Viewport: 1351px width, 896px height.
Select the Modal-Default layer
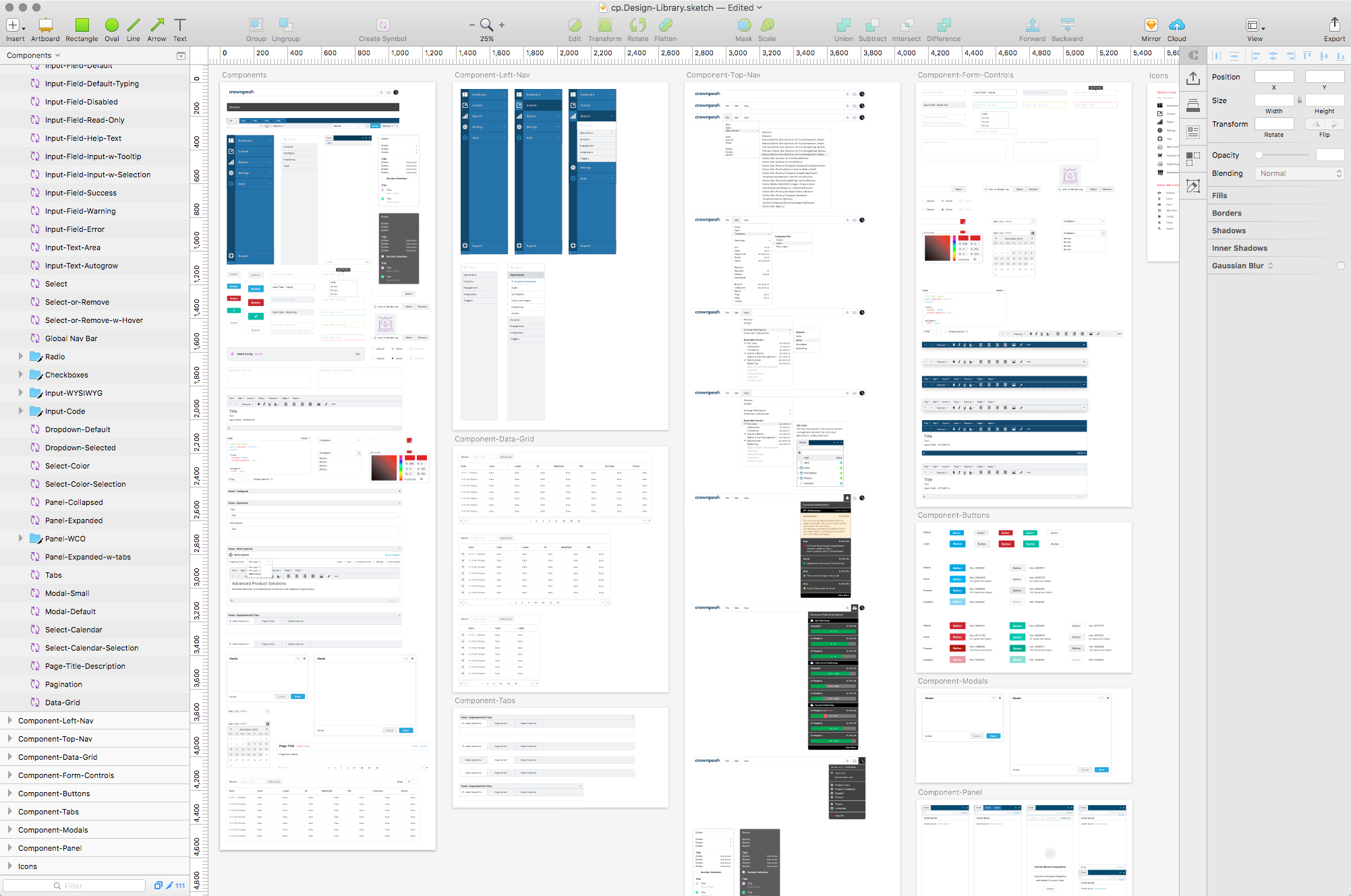click(x=70, y=611)
